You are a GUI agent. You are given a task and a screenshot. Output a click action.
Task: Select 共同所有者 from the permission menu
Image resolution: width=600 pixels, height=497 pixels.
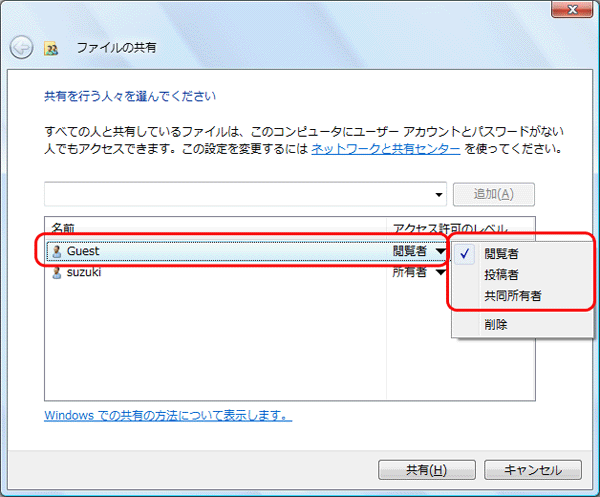[513, 296]
